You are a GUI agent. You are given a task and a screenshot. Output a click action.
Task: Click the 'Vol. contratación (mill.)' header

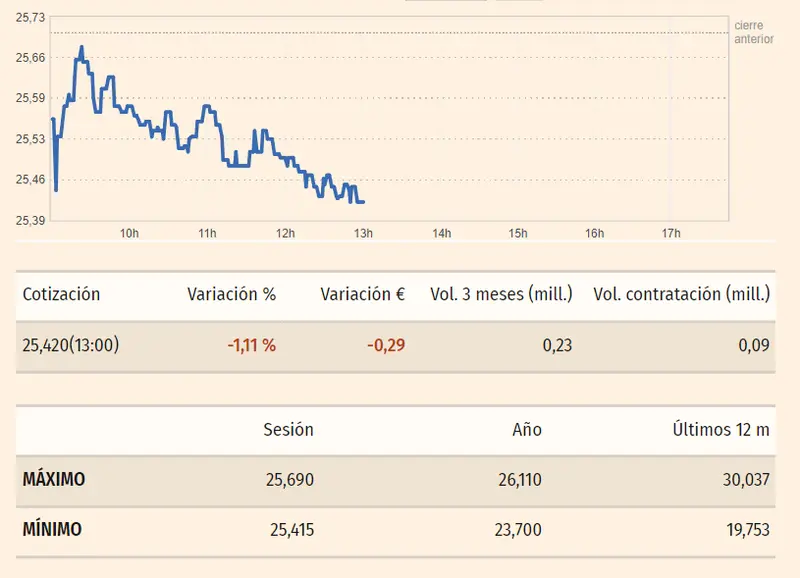(x=682, y=295)
